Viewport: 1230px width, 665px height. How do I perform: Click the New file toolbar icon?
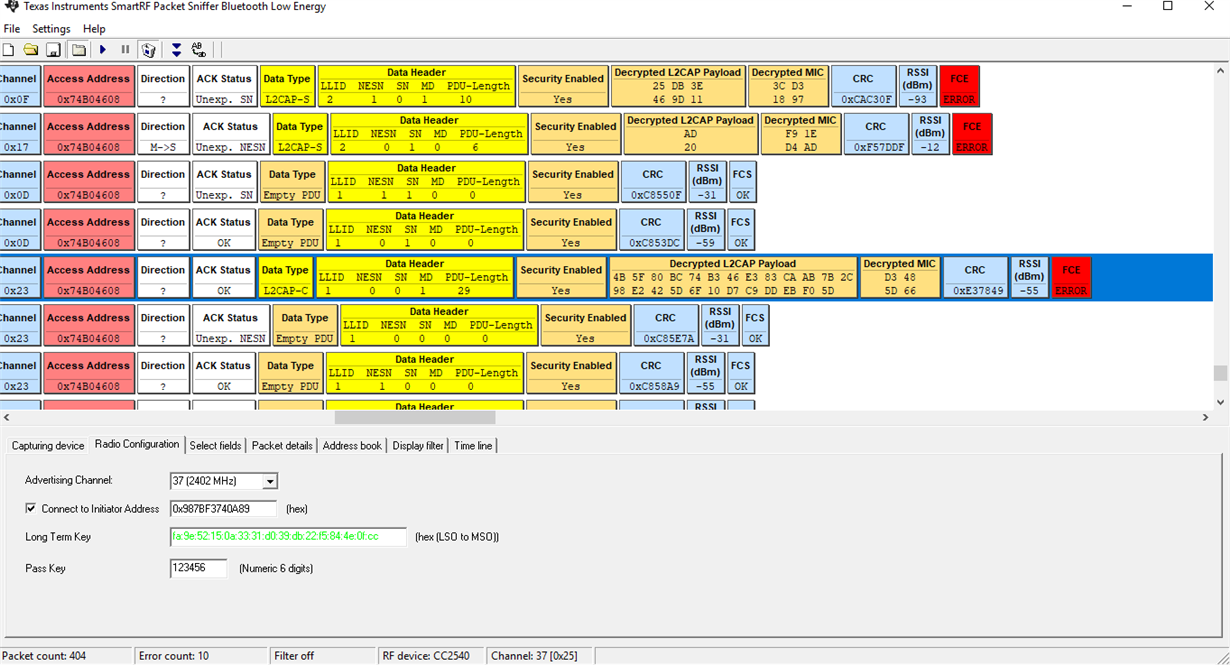[9, 49]
